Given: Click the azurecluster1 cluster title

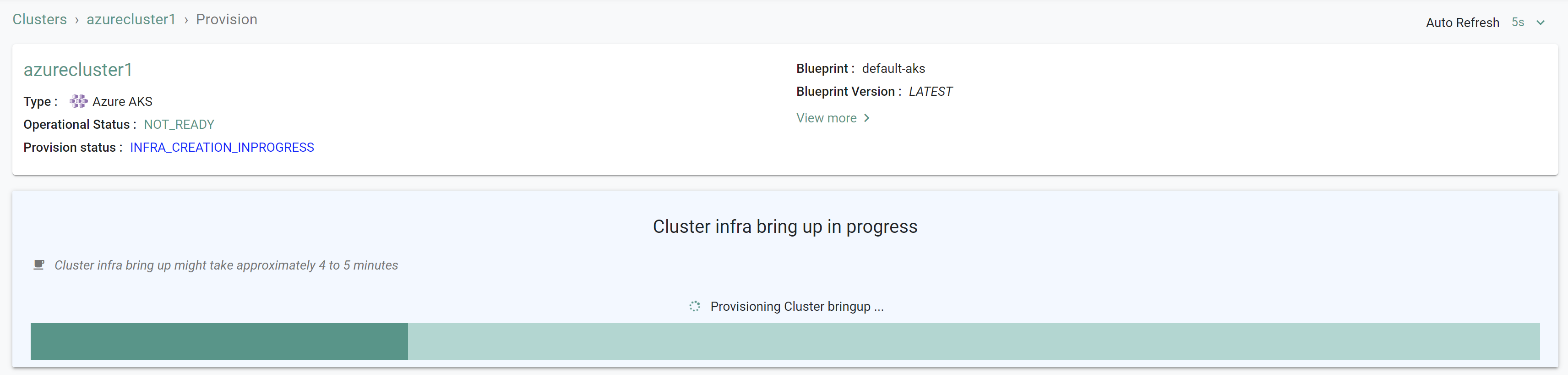Looking at the screenshot, I should point(78,70).
